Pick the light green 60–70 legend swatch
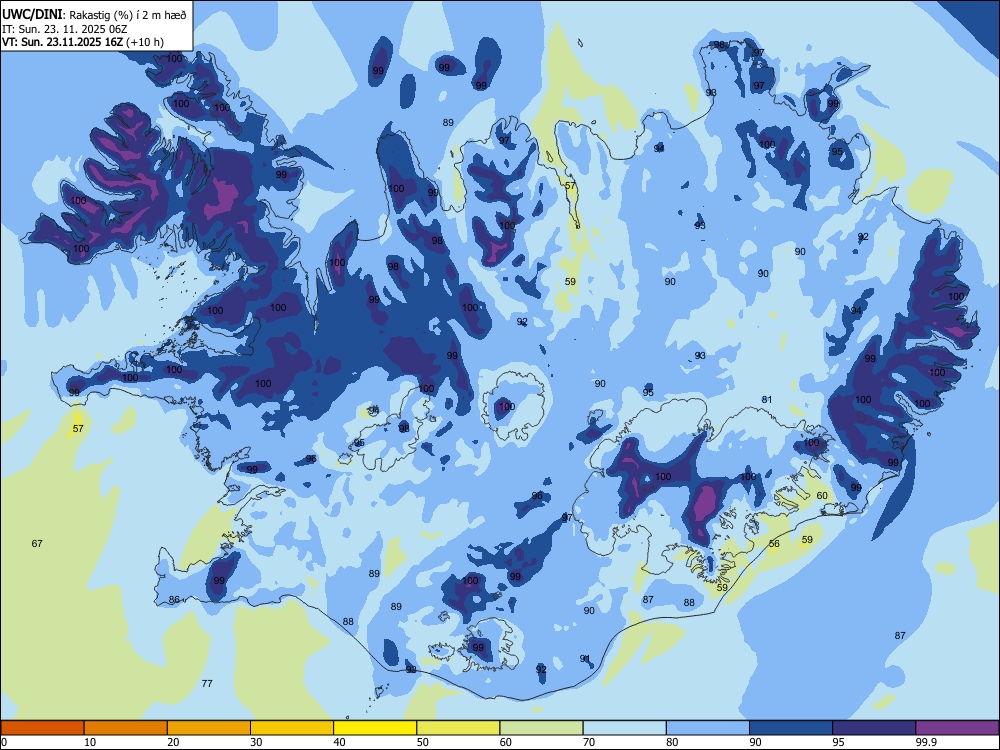 [541, 728]
